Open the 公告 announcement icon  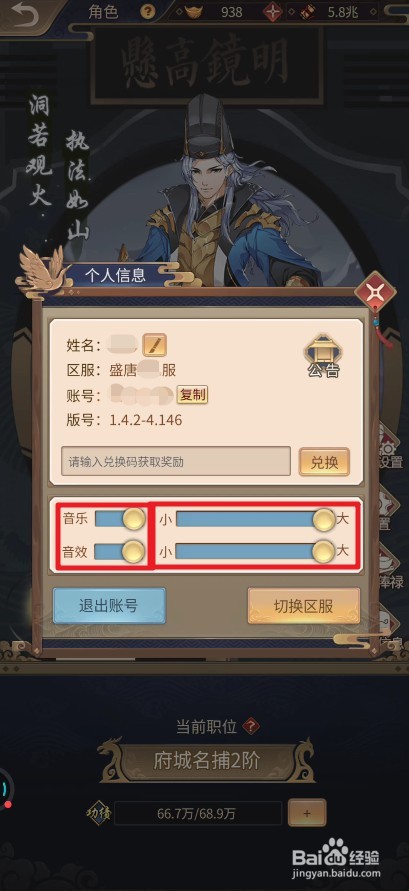[323, 356]
